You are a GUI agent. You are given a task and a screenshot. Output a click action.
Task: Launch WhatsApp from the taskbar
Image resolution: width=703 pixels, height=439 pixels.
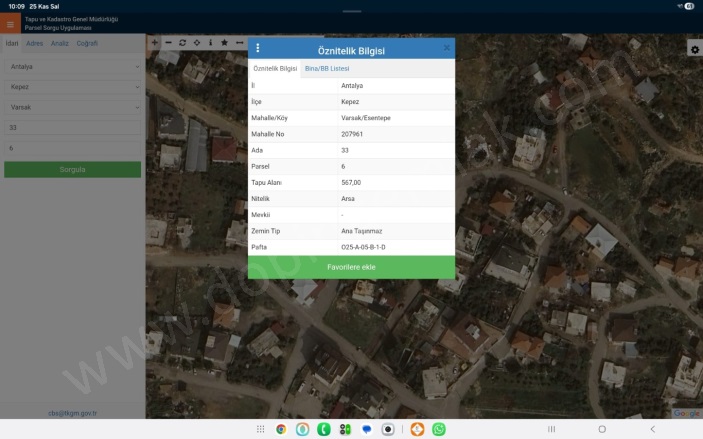point(438,429)
